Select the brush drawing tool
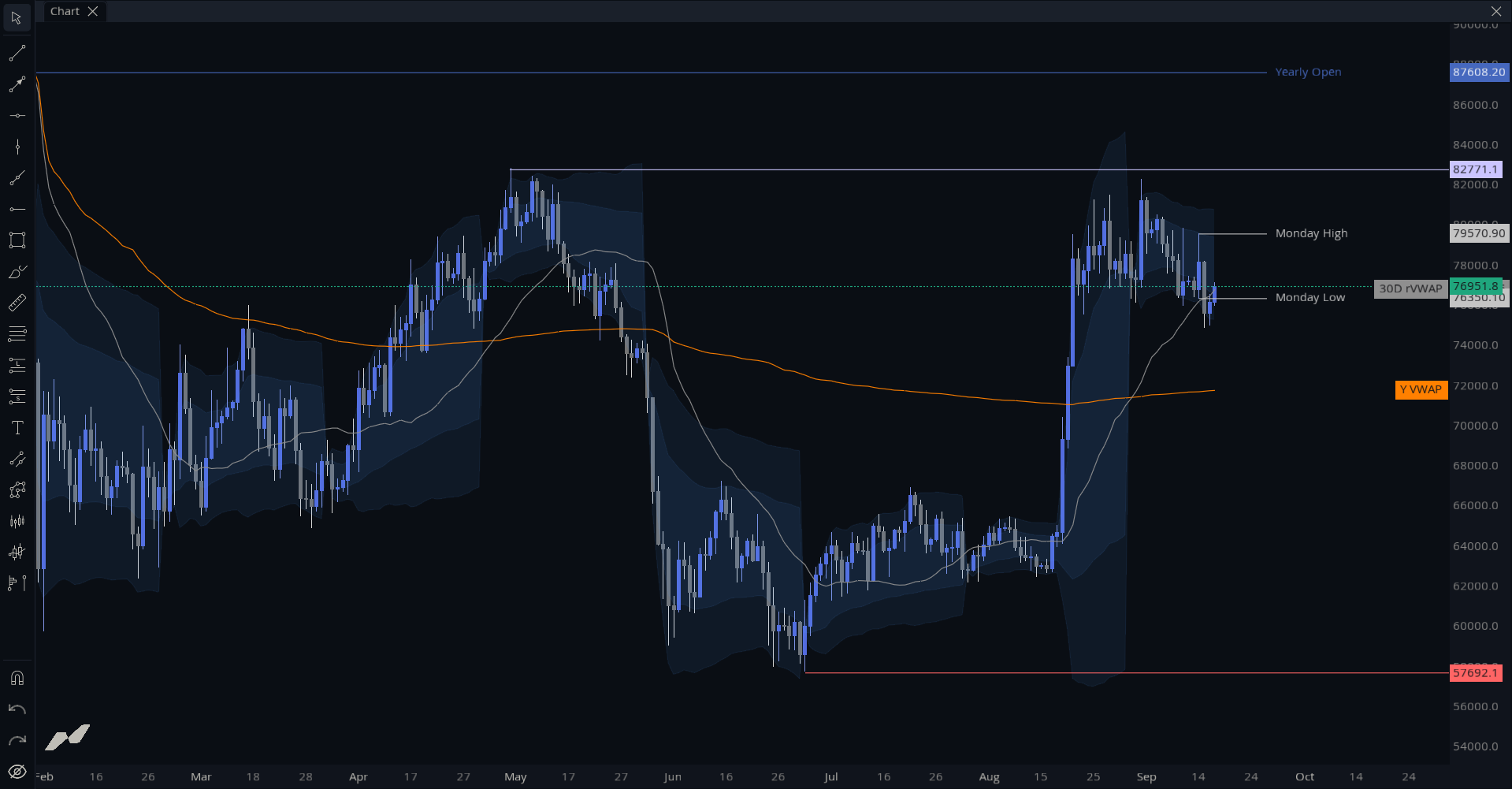This screenshot has width=1512, height=789. pyautogui.click(x=17, y=272)
